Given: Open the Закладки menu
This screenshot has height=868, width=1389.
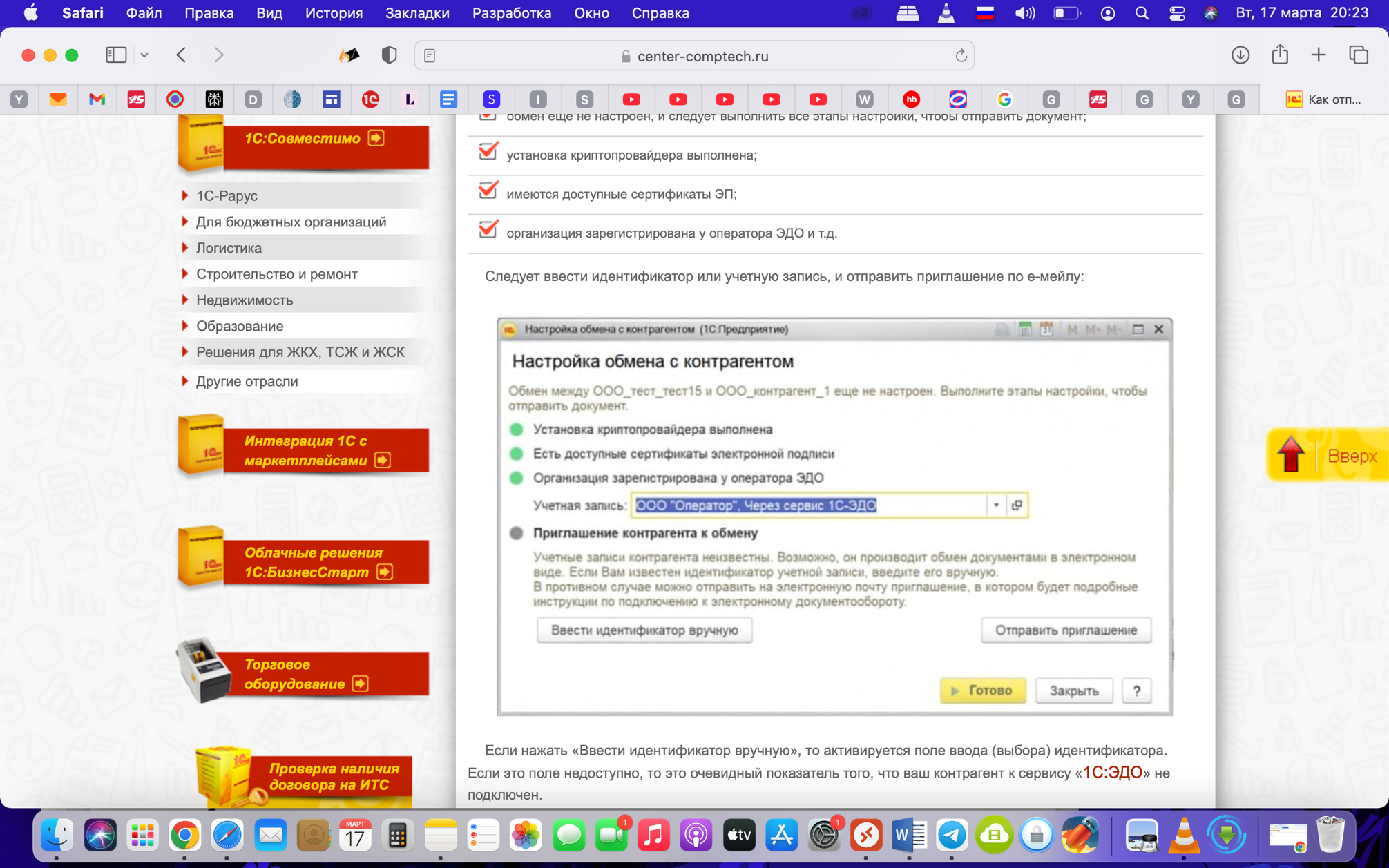Looking at the screenshot, I should pos(416,13).
